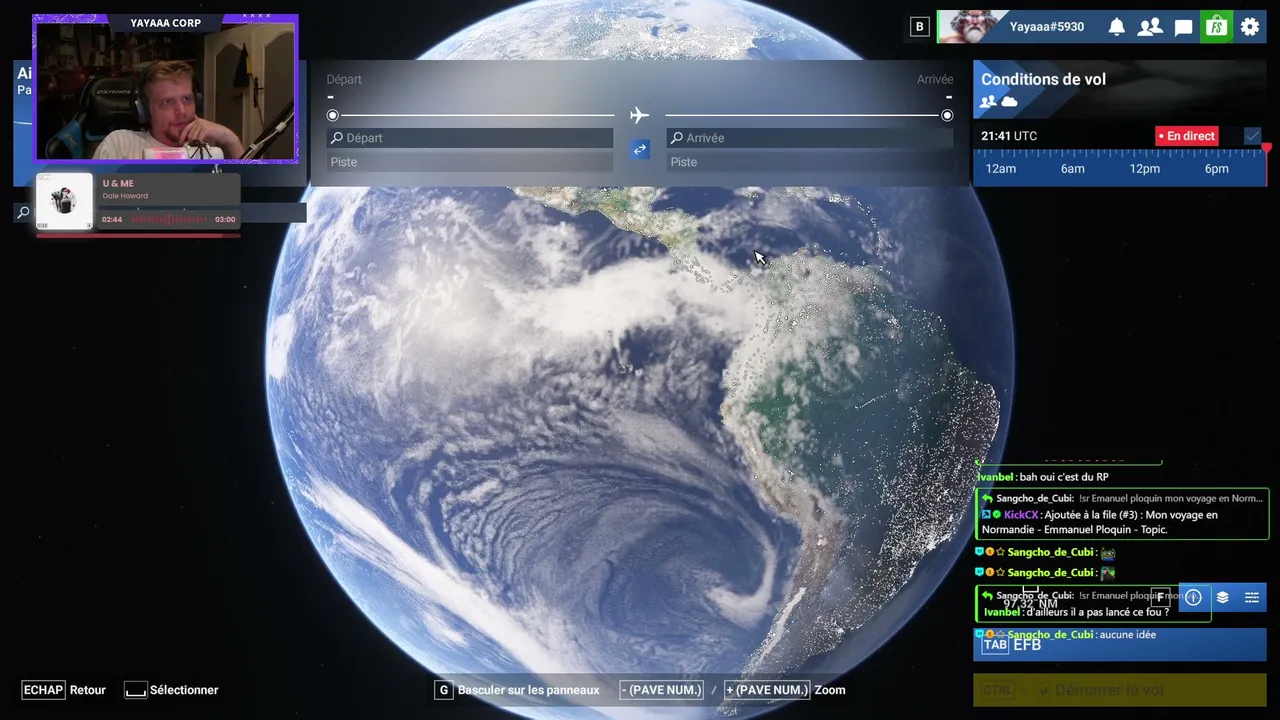This screenshot has height=720, width=1280.
Task: Click the U & ME song title
Action: coord(117,184)
